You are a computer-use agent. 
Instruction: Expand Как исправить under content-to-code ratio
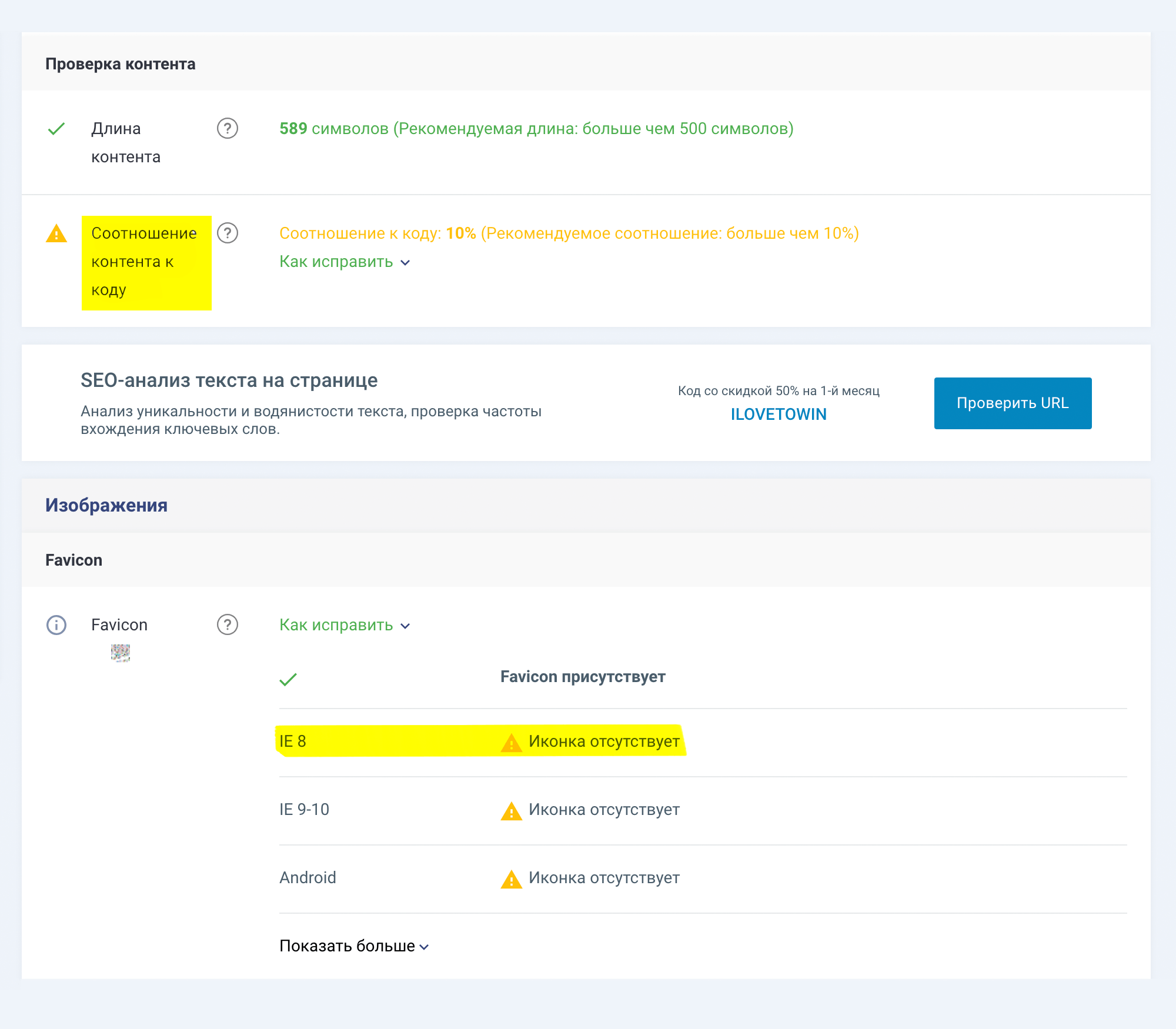[x=345, y=262]
